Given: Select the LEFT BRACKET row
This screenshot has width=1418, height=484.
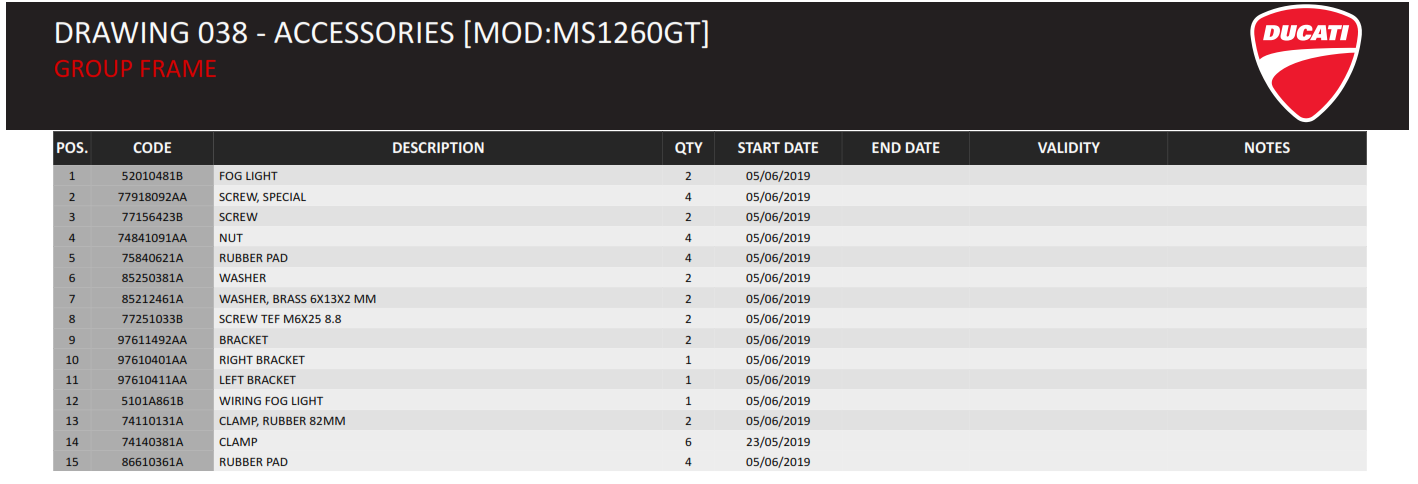Looking at the screenshot, I should click(x=257, y=380).
